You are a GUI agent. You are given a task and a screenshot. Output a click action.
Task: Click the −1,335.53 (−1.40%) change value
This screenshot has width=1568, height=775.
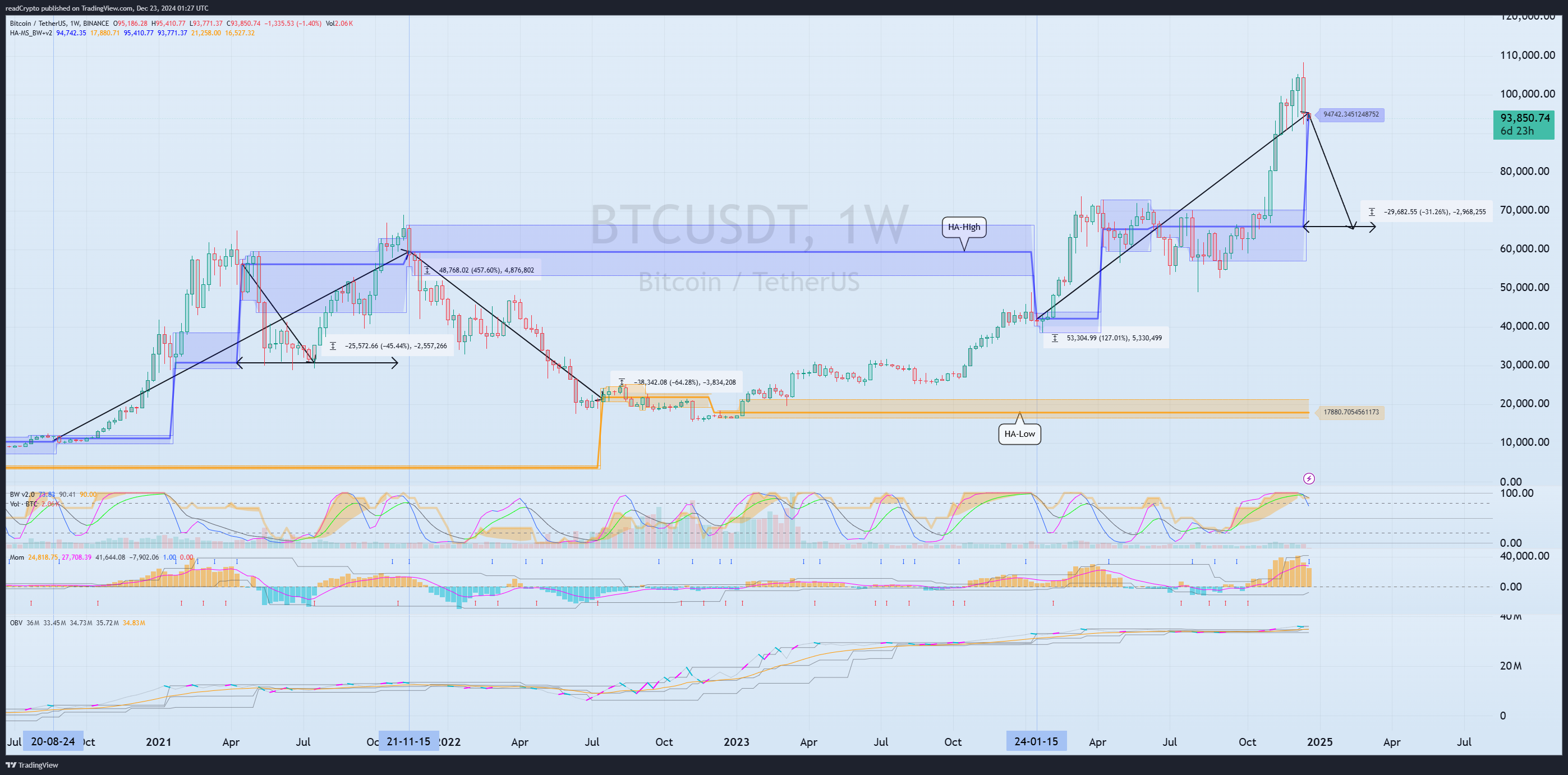click(x=293, y=24)
